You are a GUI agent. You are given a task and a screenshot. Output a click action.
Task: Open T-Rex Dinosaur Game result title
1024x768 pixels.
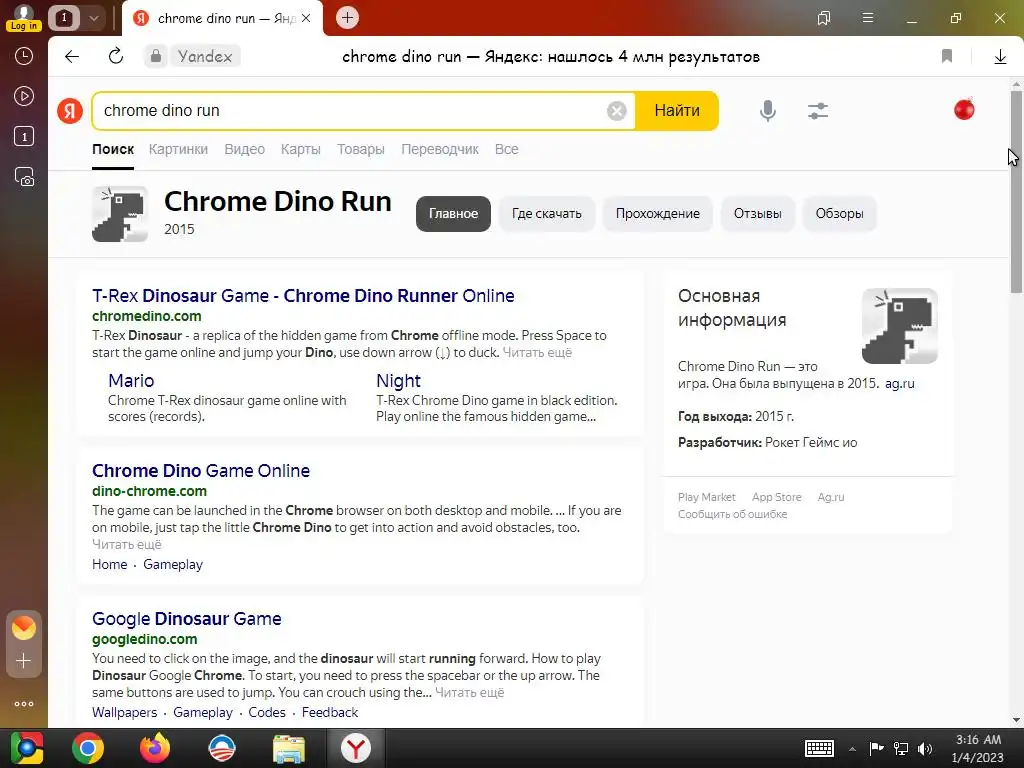pos(303,296)
